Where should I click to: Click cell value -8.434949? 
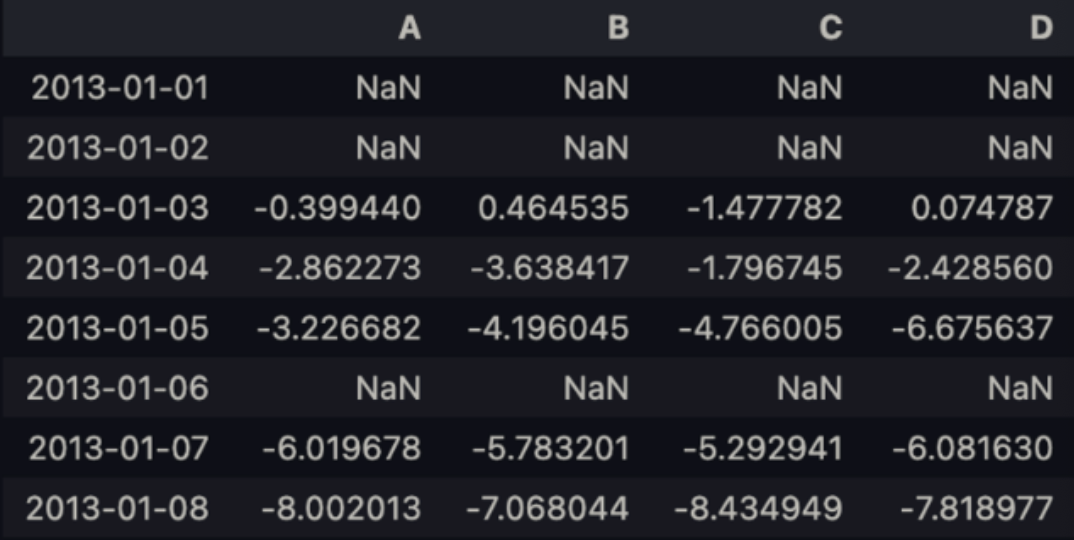coord(758,508)
